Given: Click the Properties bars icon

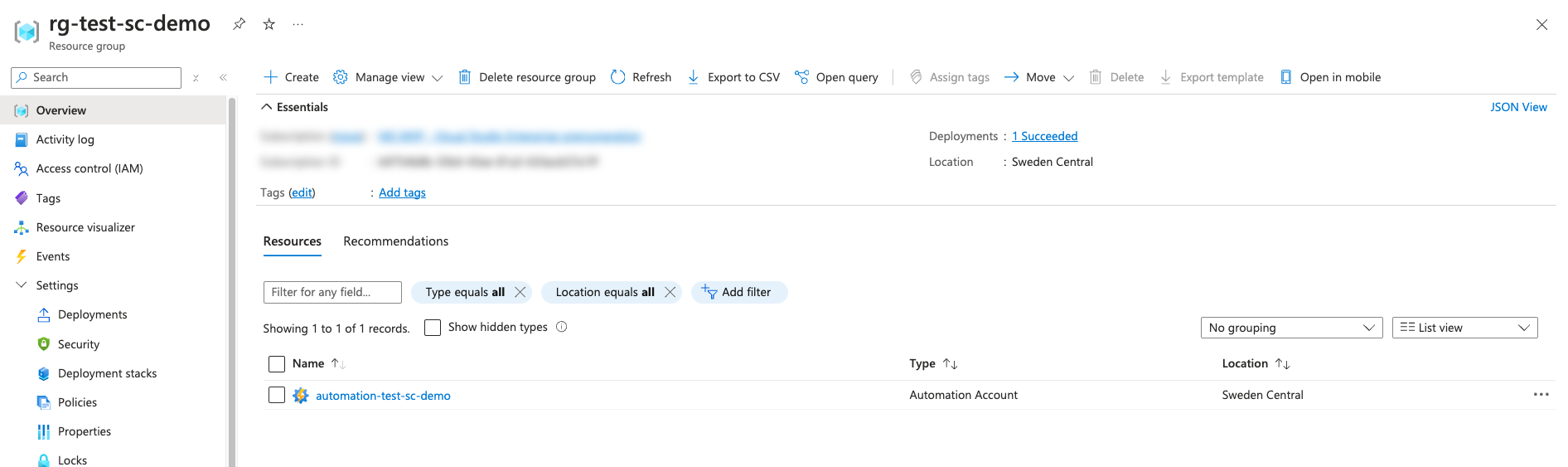Looking at the screenshot, I should point(44,431).
